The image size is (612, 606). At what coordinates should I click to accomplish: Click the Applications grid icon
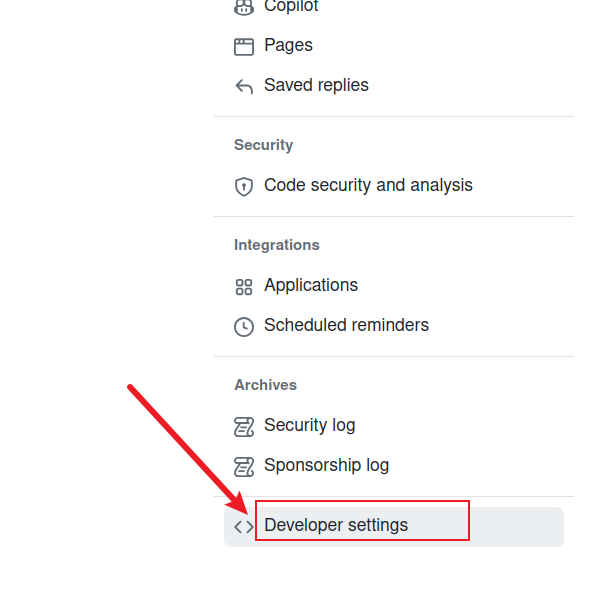coord(244,286)
